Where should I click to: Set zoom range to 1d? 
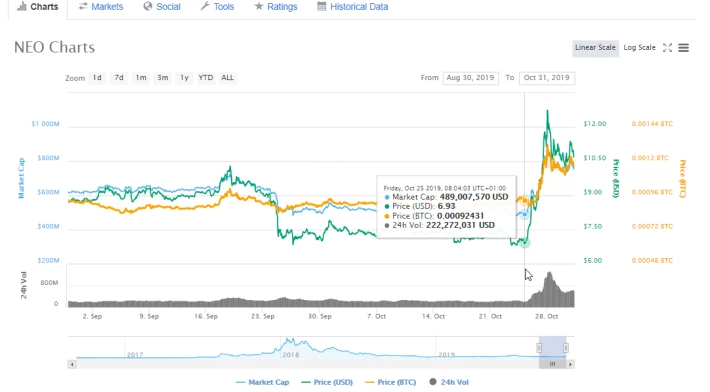[97, 78]
